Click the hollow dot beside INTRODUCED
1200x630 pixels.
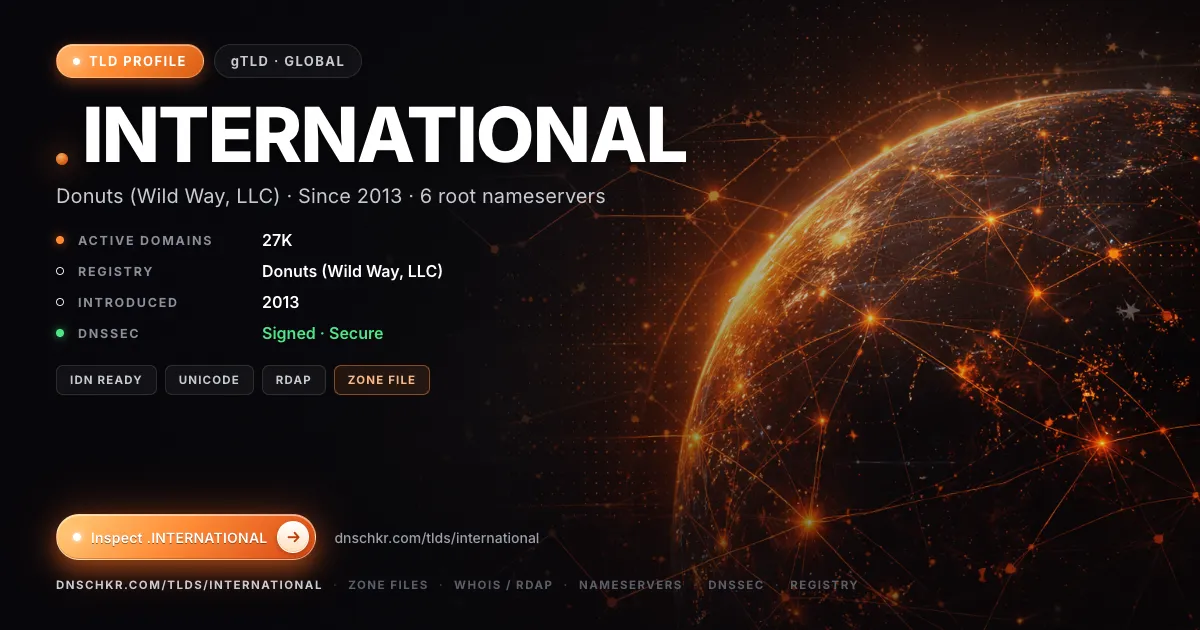coord(60,302)
